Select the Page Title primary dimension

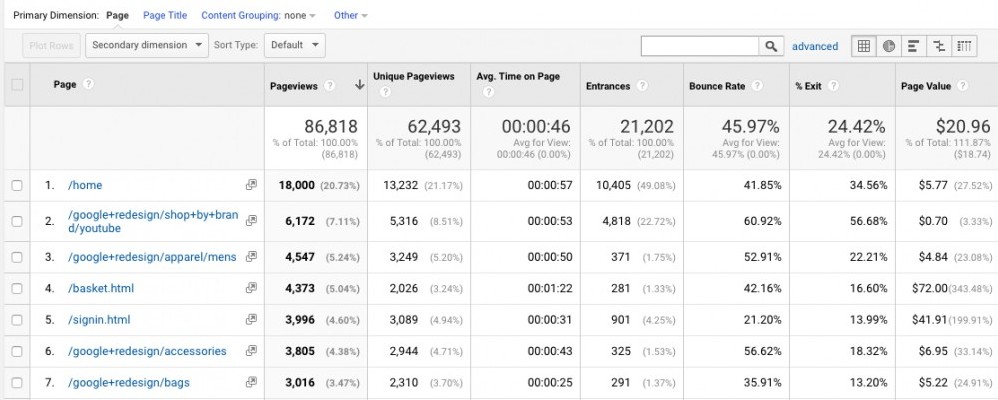pyautogui.click(x=165, y=15)
